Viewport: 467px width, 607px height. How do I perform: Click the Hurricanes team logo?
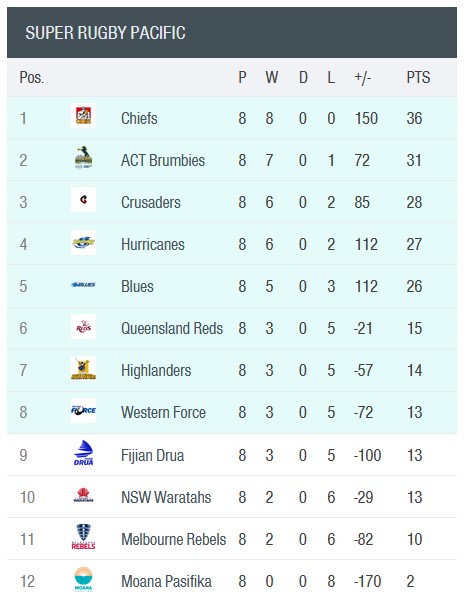tap(83, 242)
